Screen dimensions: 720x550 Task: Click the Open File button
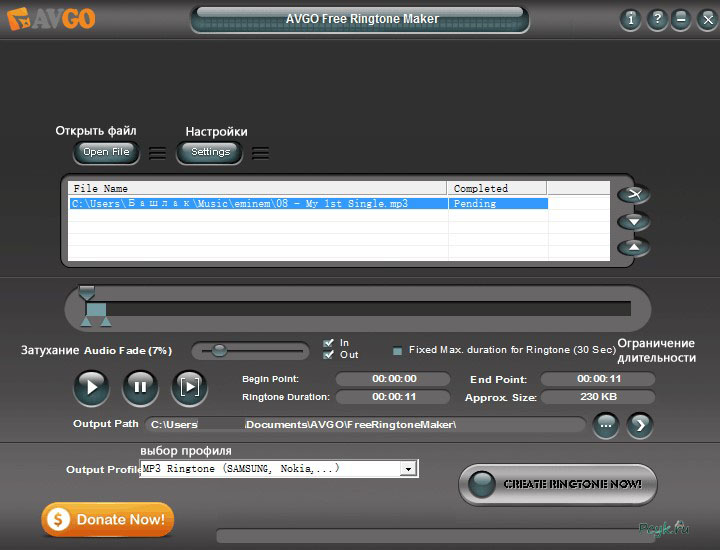107,152
